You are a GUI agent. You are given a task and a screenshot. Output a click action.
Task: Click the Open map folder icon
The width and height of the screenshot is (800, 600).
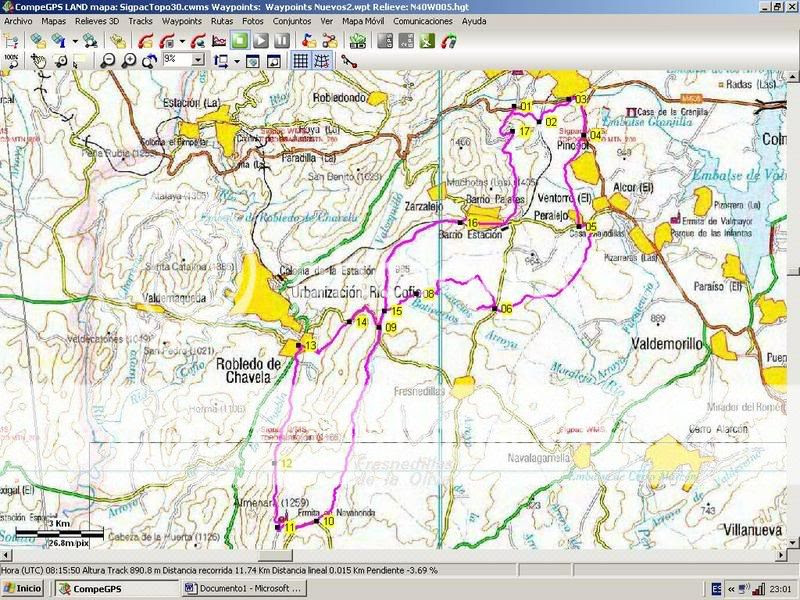coord(38,41)
